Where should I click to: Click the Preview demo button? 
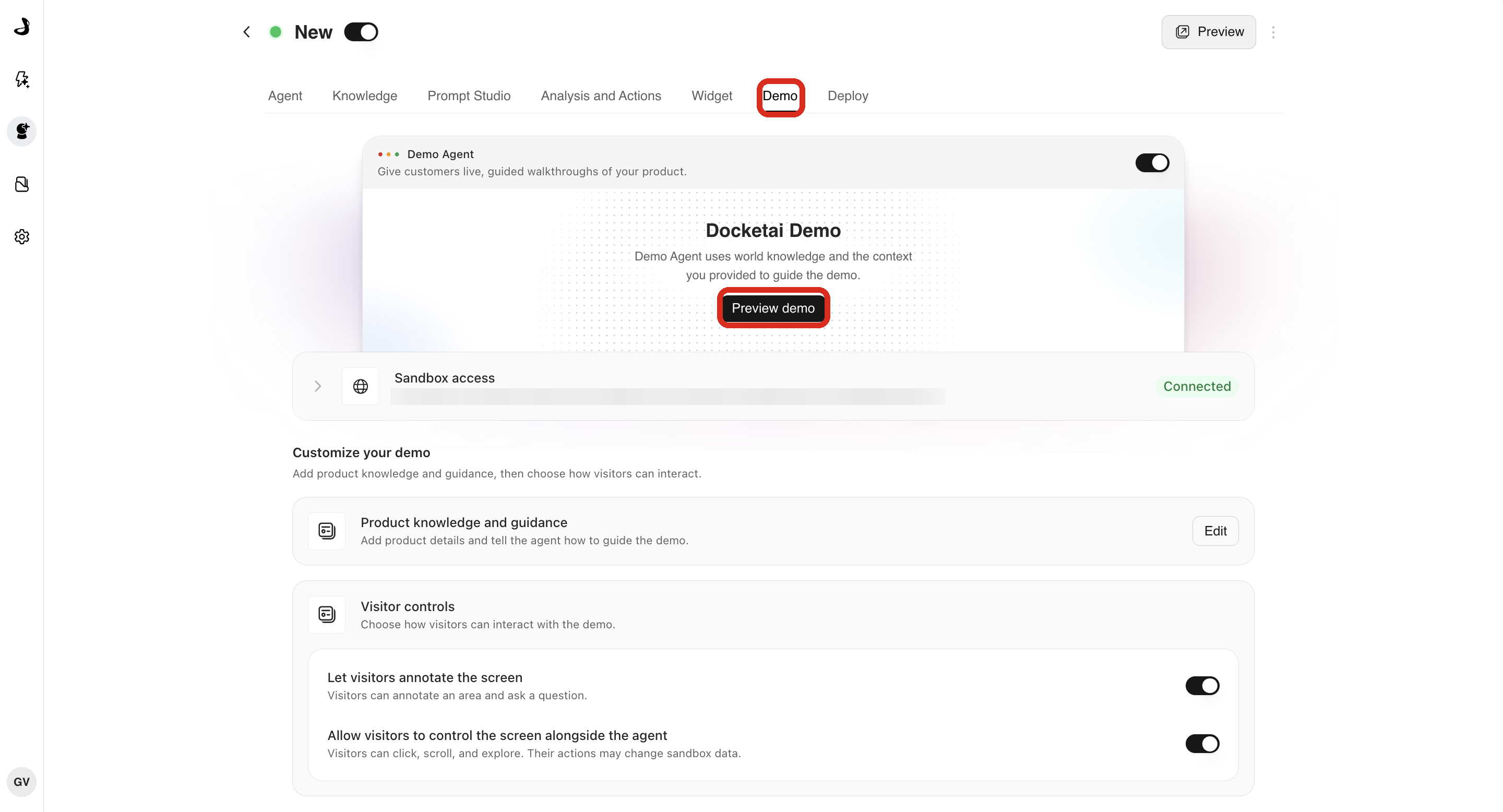click(772, 308)
